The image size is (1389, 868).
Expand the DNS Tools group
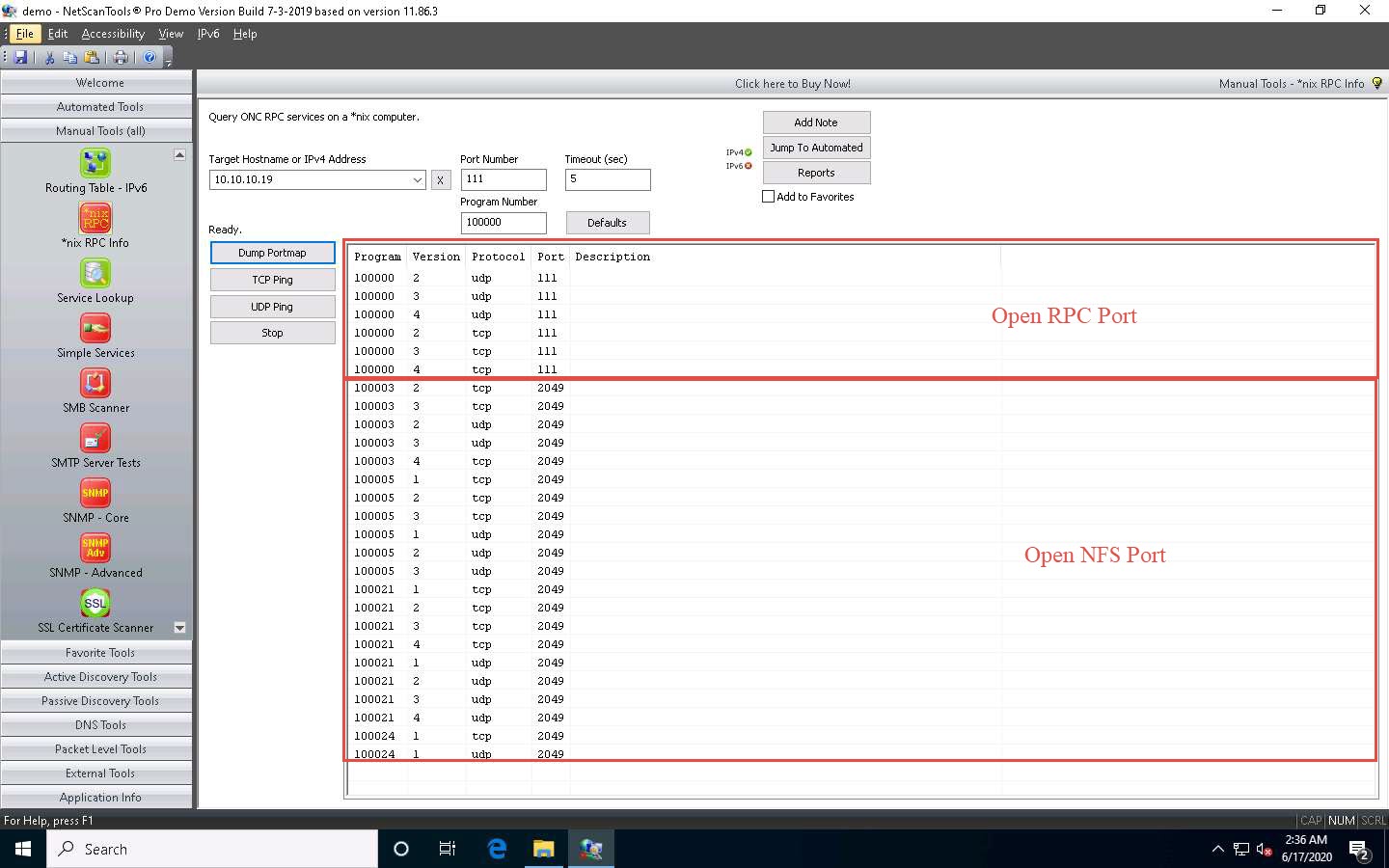click(x=96, y=725)
